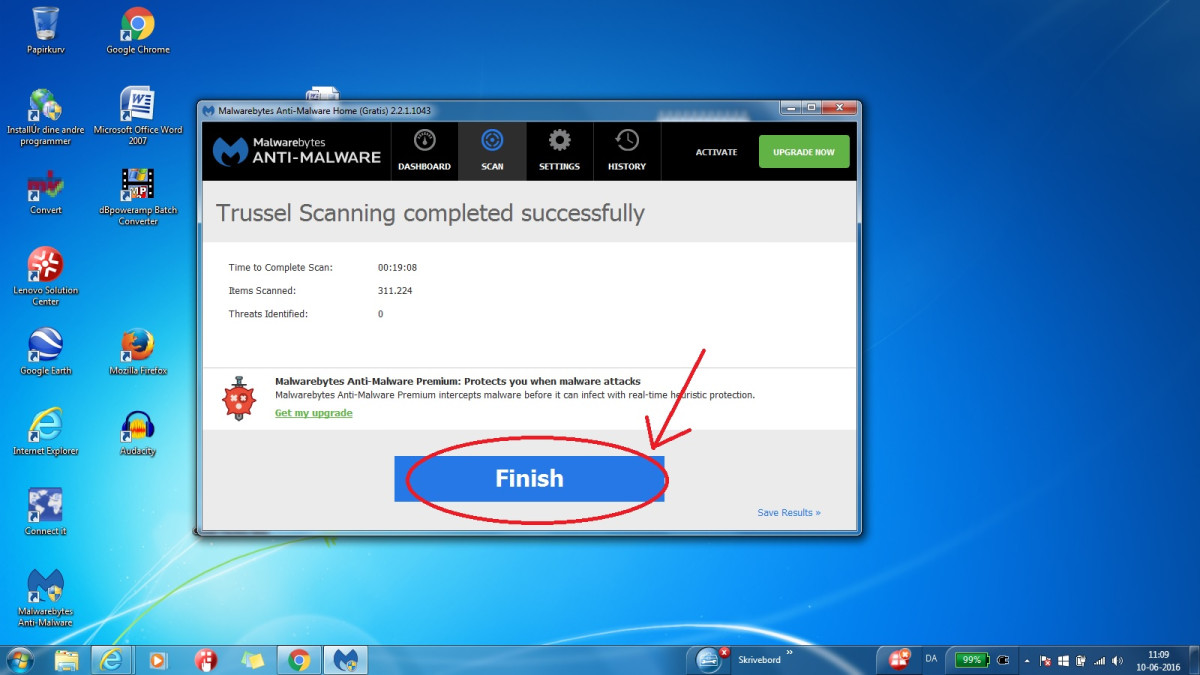Click the power plug tray icon

(x=1003, y=660)
